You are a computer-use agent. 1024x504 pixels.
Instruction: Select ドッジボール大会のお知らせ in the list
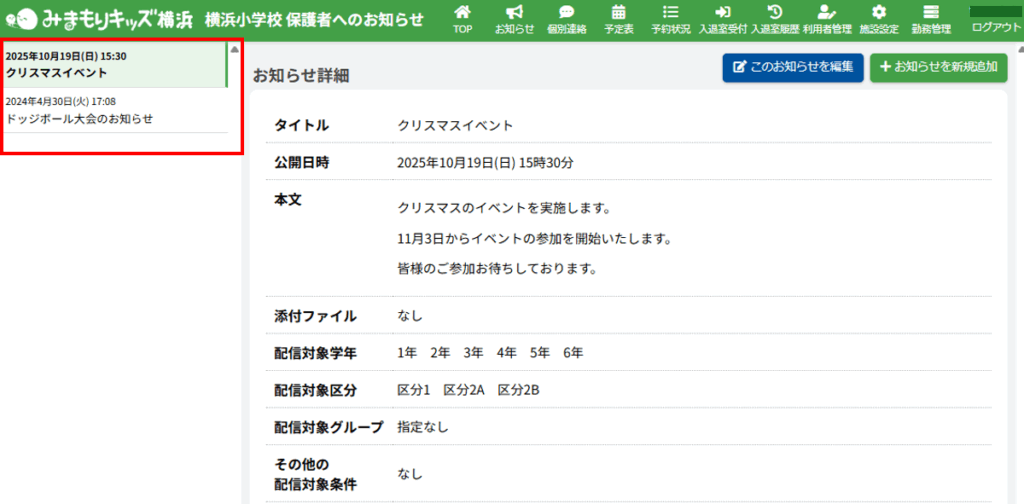pyautogui.click(x=114, y=110)
